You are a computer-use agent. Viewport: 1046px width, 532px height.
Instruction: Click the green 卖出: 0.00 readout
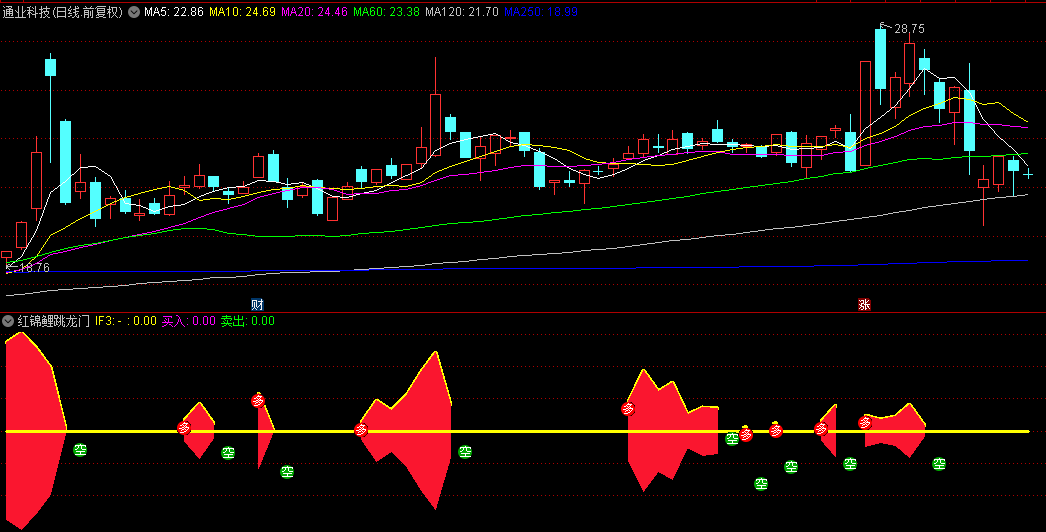[247, 321]
